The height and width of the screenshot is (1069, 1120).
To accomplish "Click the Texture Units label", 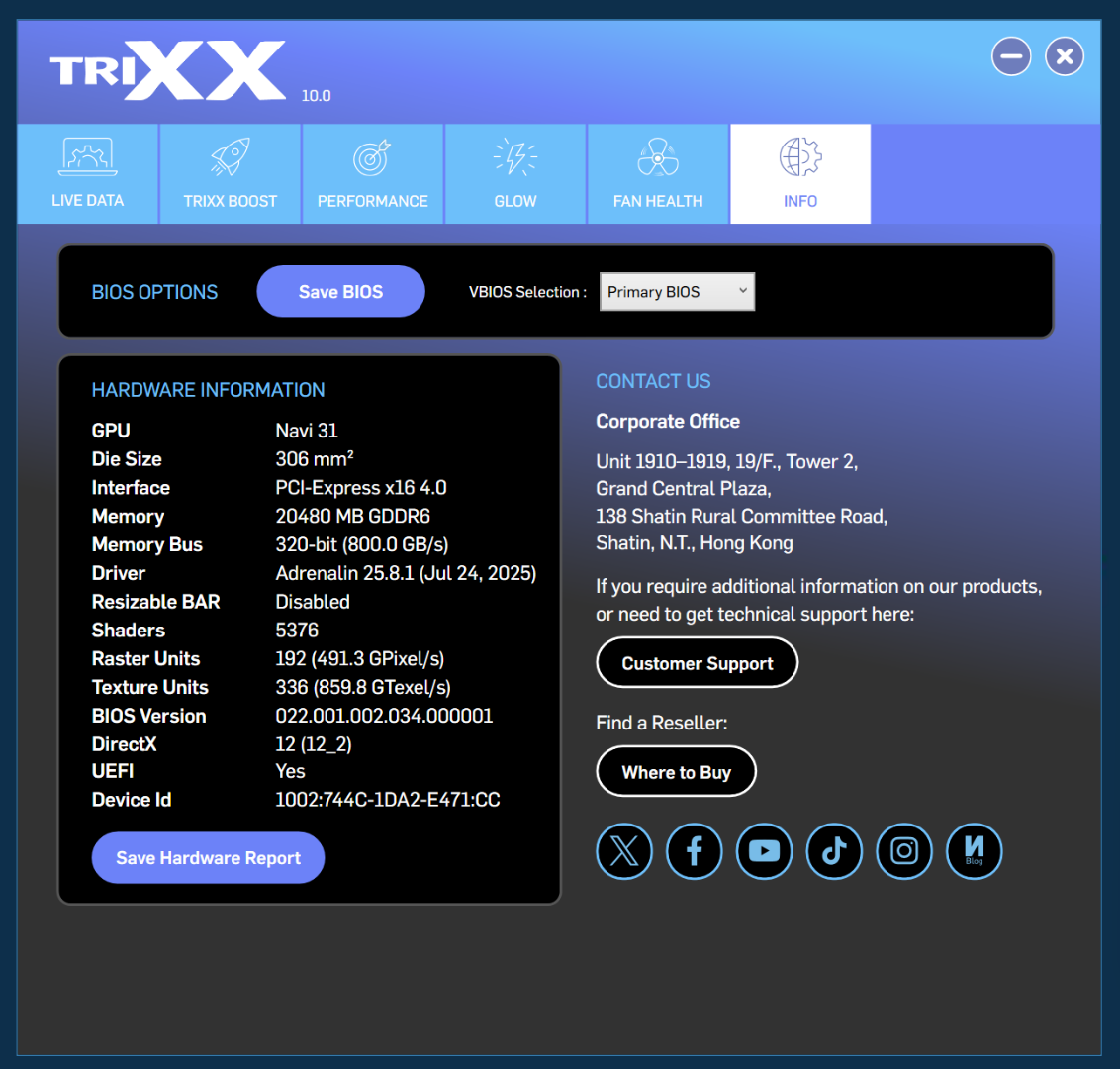I will [150, 687].
